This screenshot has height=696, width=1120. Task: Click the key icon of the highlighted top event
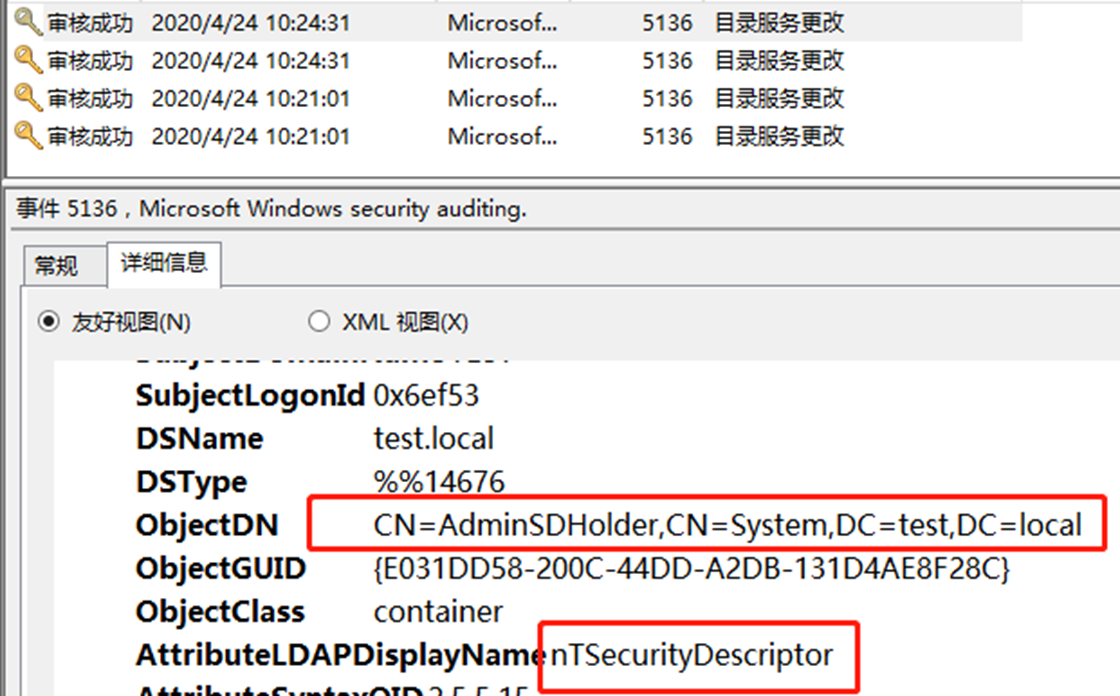29,22
